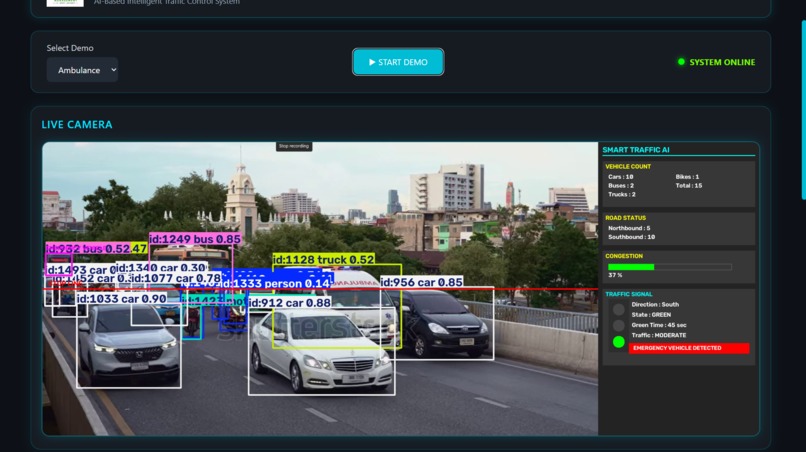Click the middle unlit traffic signal light
This screenshot has width=806, height=452.
(x=618, y=326)
